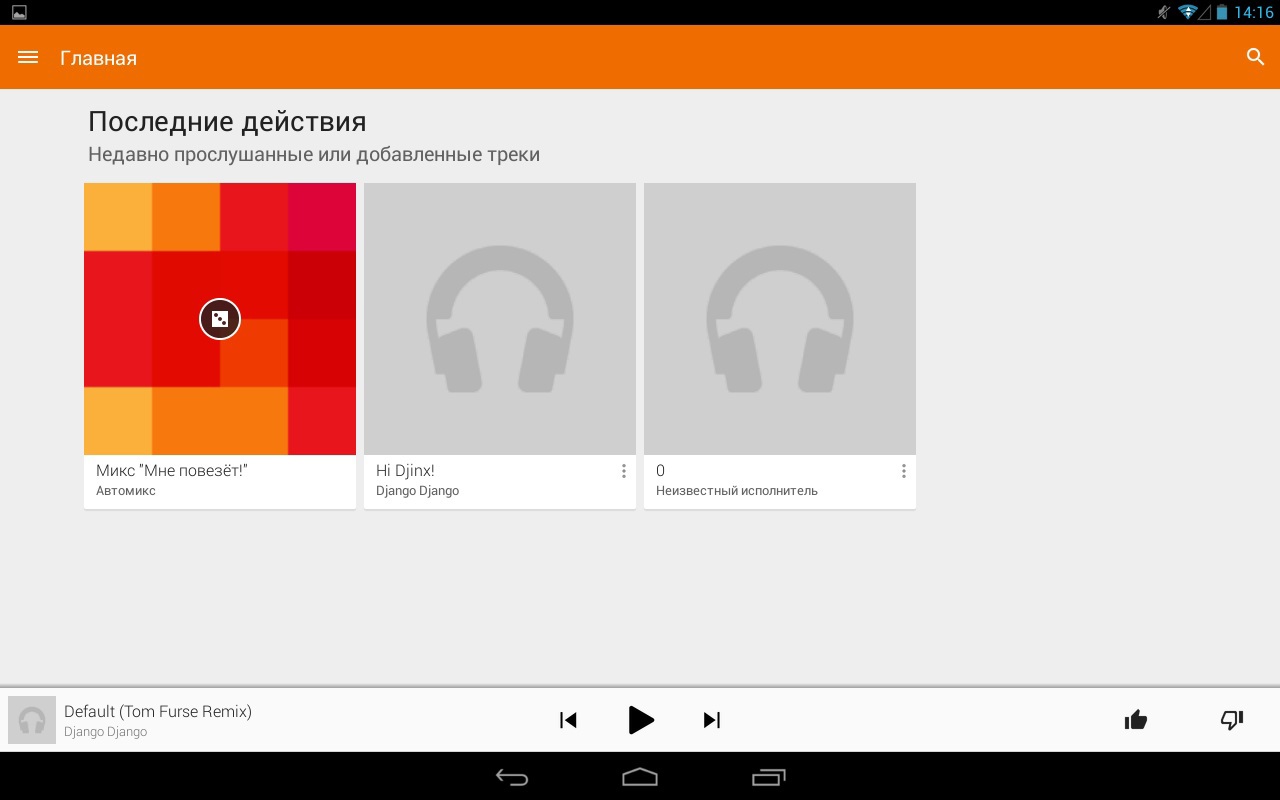Image resolution: width=1280 pixels, height=800 pixels.
Task: Open the Hi Djinx! album artwork
Action: pyautogui.click(x=500, y=319)
